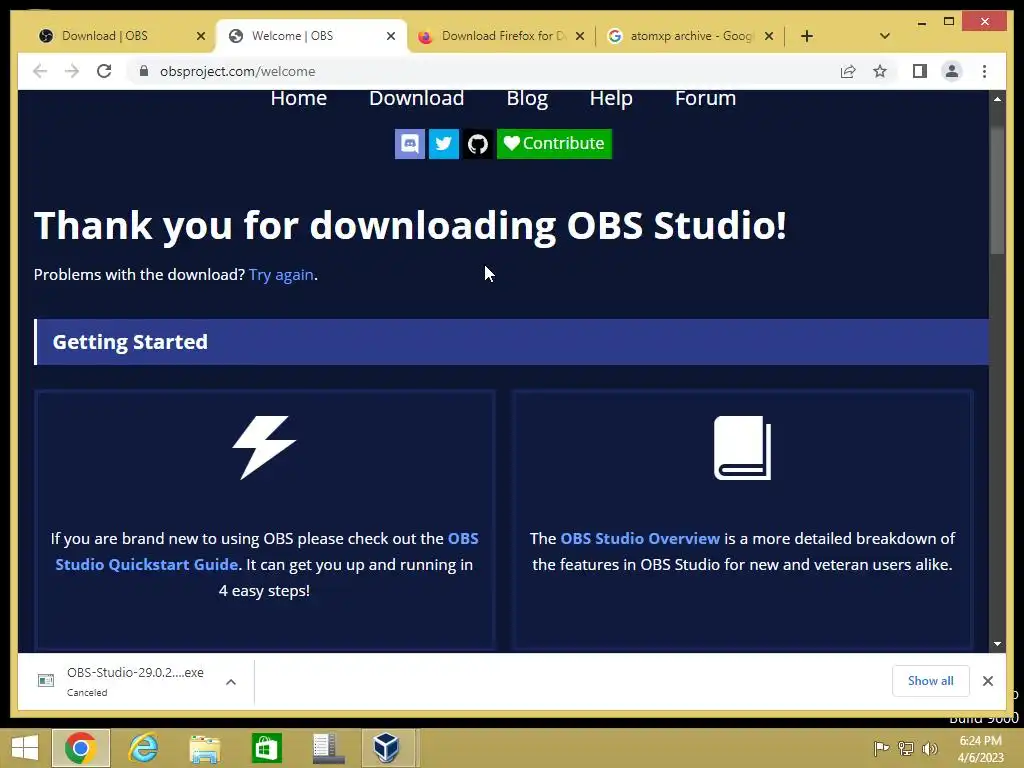Viewport: 1024px width, 768px height.
Task: Close the Welcome | OBS tab
Action: [x=391, y=36]
